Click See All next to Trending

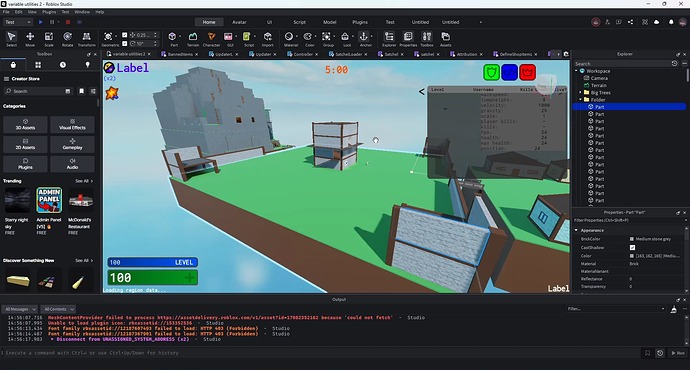pos(83,181)
